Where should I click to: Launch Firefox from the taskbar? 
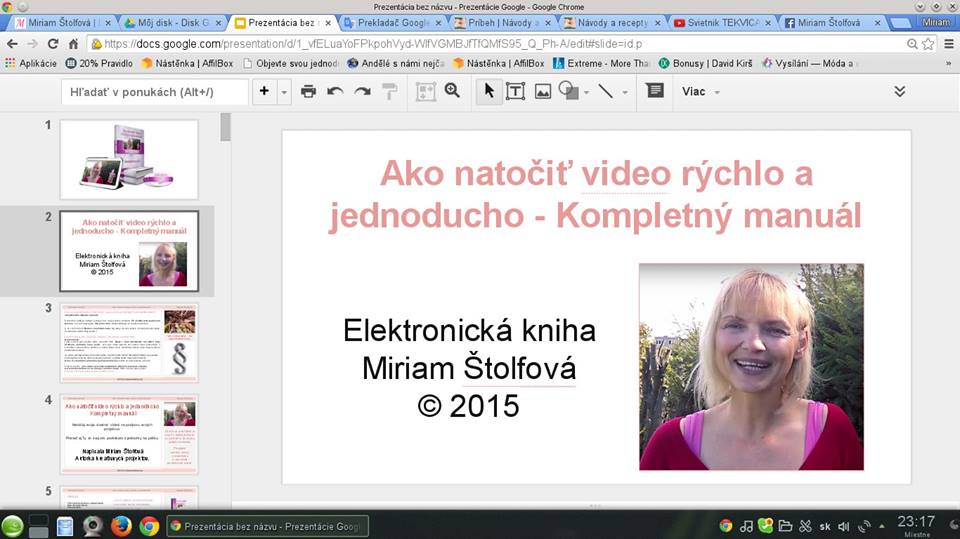(x=121, y=526)
